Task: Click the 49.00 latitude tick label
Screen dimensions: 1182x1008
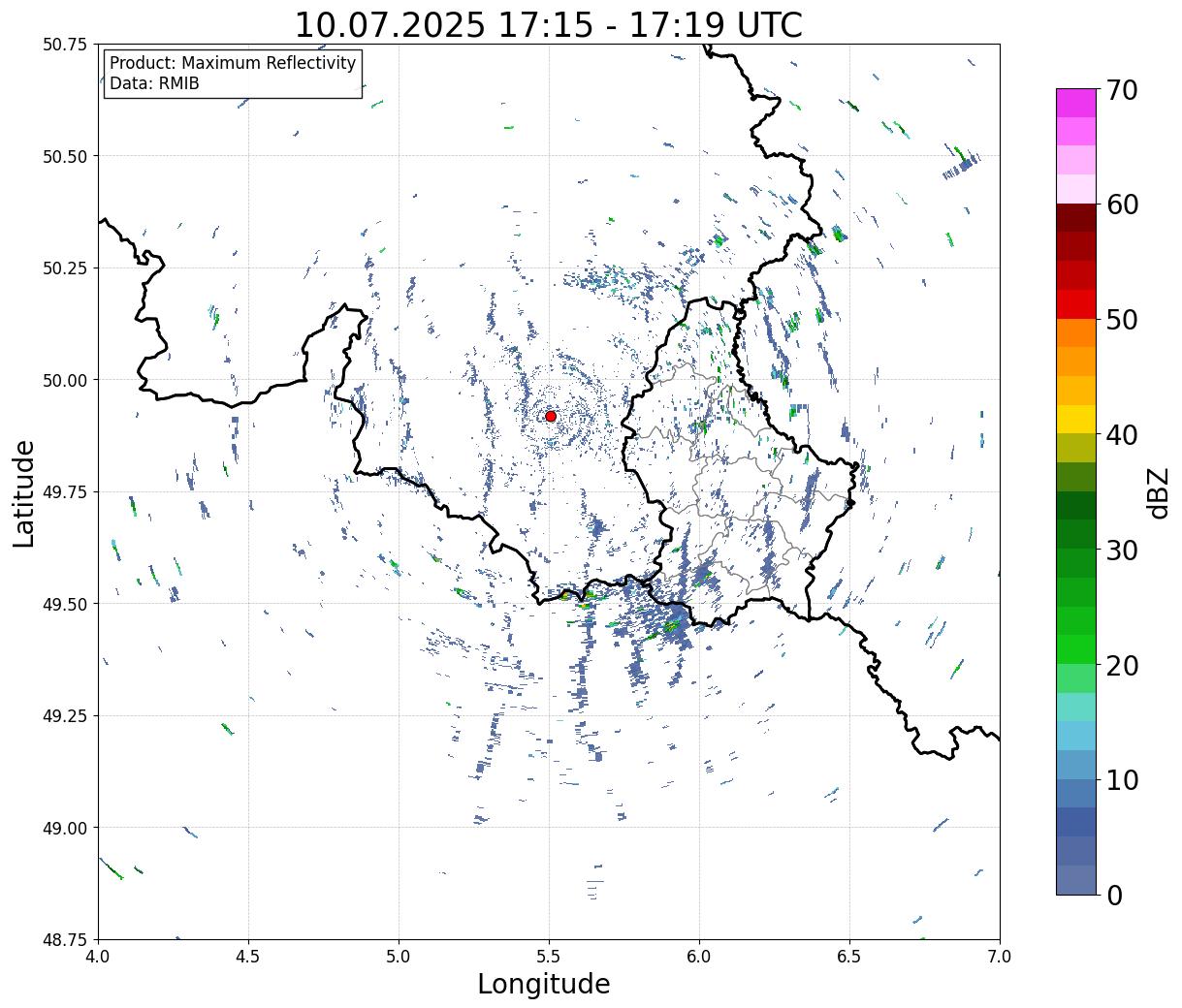Action: [x=65, y=828]
